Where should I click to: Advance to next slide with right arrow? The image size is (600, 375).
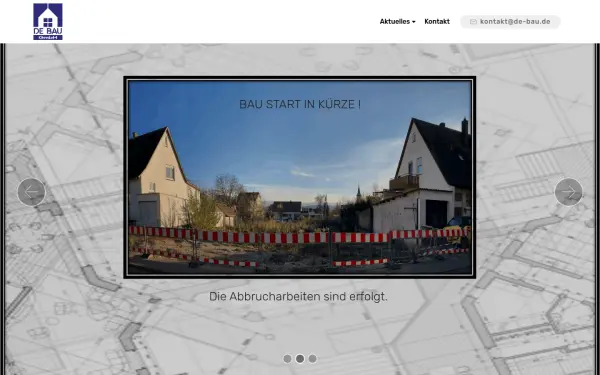click(569, 192)
